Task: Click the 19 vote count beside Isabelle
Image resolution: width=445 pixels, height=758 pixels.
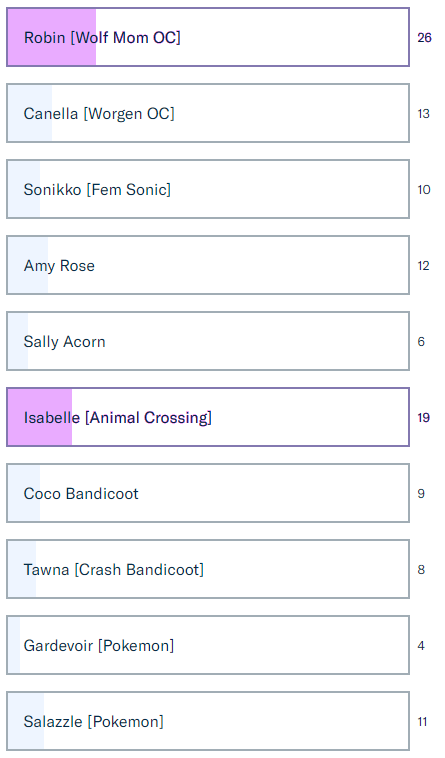Action: (424, 418)
